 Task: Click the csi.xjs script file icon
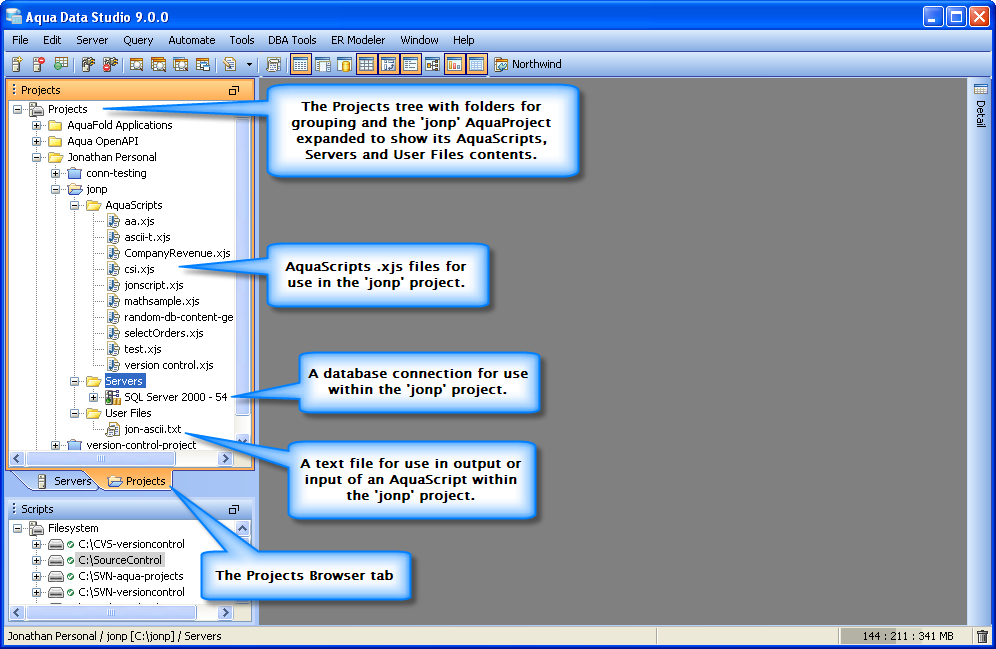[113, 269]
